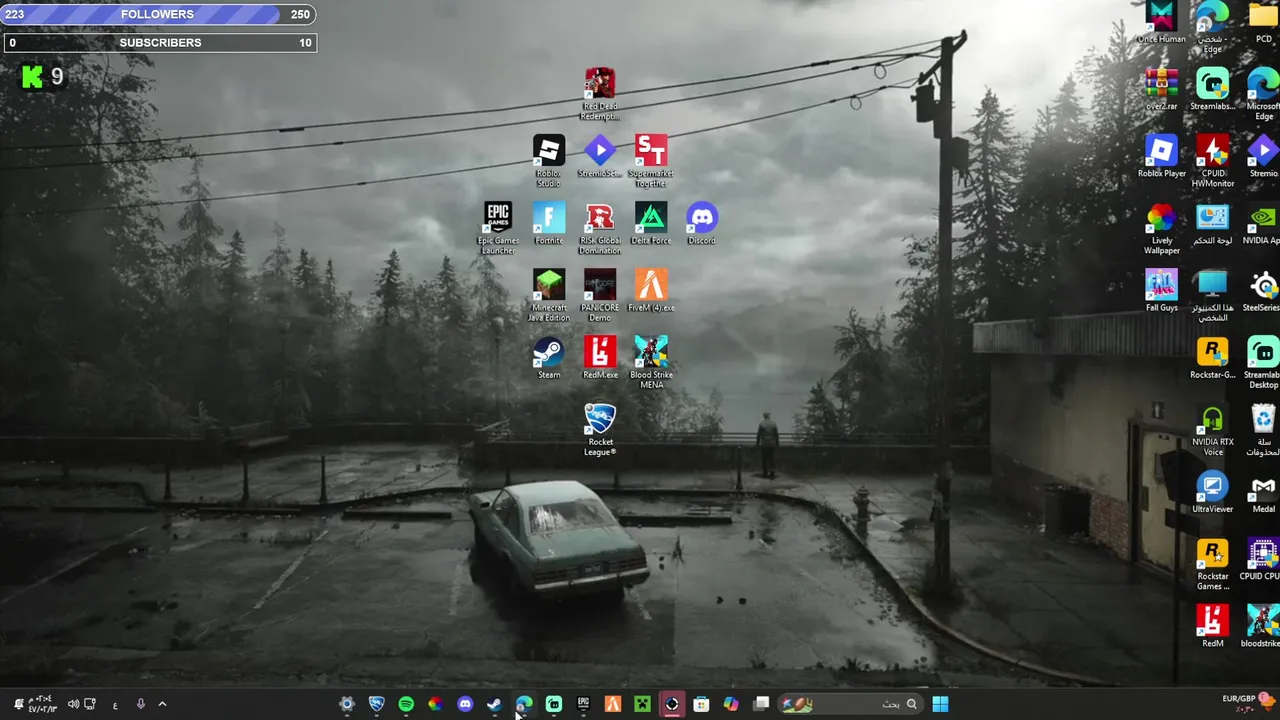Click the green Kick logo overlay

[x=33, y=76]
